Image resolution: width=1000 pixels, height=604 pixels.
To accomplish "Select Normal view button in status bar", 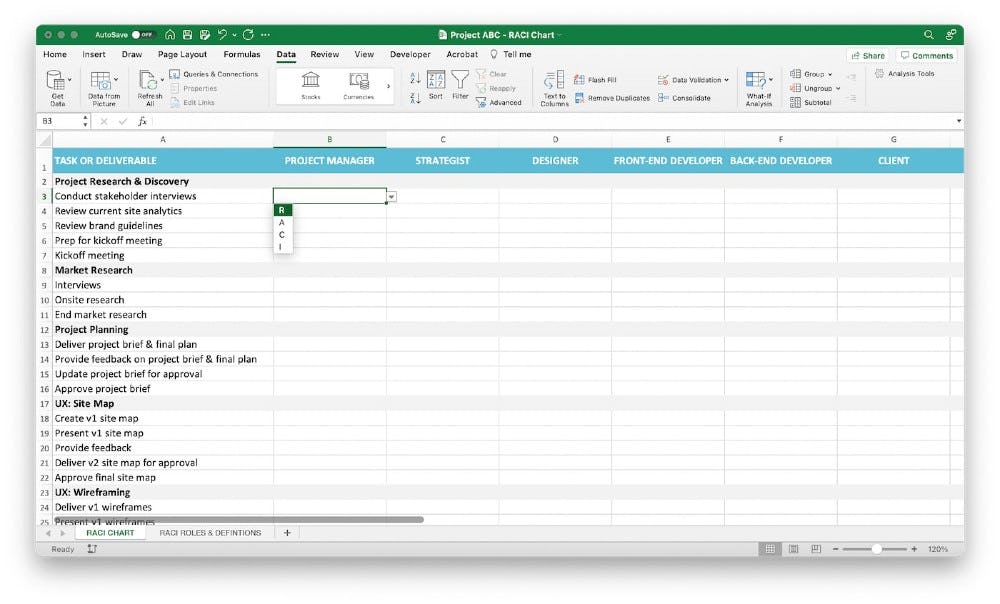I will click(770, 549).
